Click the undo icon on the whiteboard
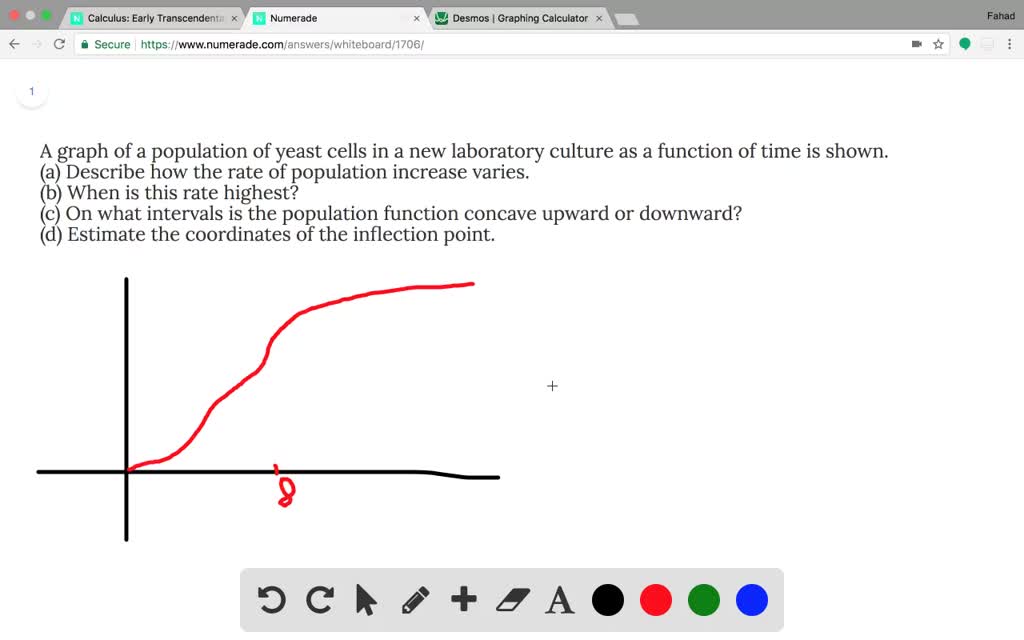This screenshot has width=1024, height=640. (x=271, y=600)
